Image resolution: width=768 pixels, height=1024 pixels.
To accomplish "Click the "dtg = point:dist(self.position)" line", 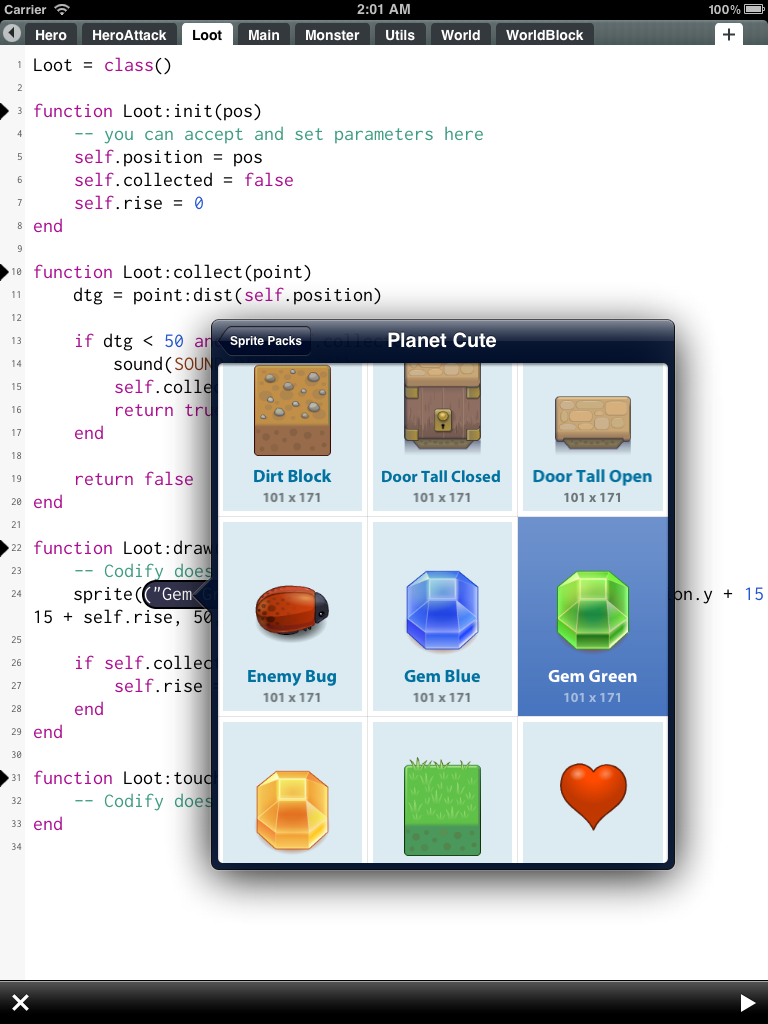I will [227, 295].
